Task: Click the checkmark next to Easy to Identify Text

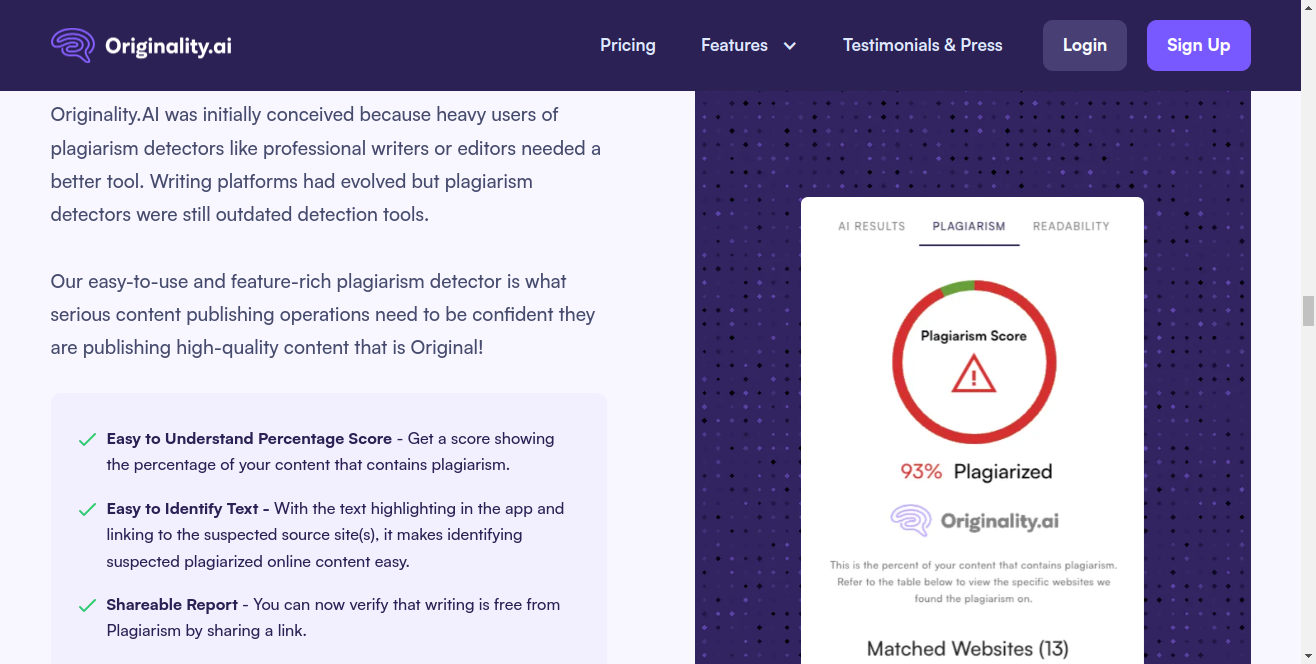Action: pos(86,509)
